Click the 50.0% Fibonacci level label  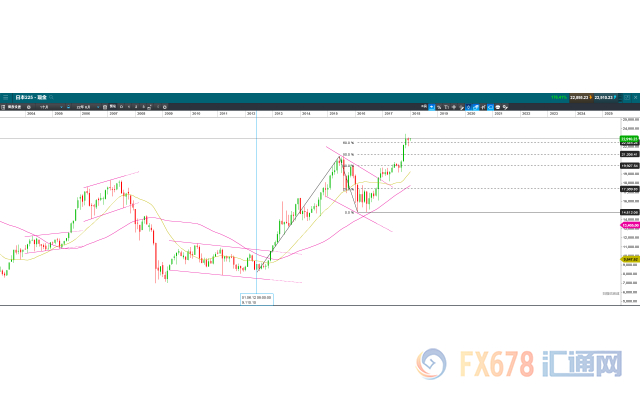click(x=347, y=154)
